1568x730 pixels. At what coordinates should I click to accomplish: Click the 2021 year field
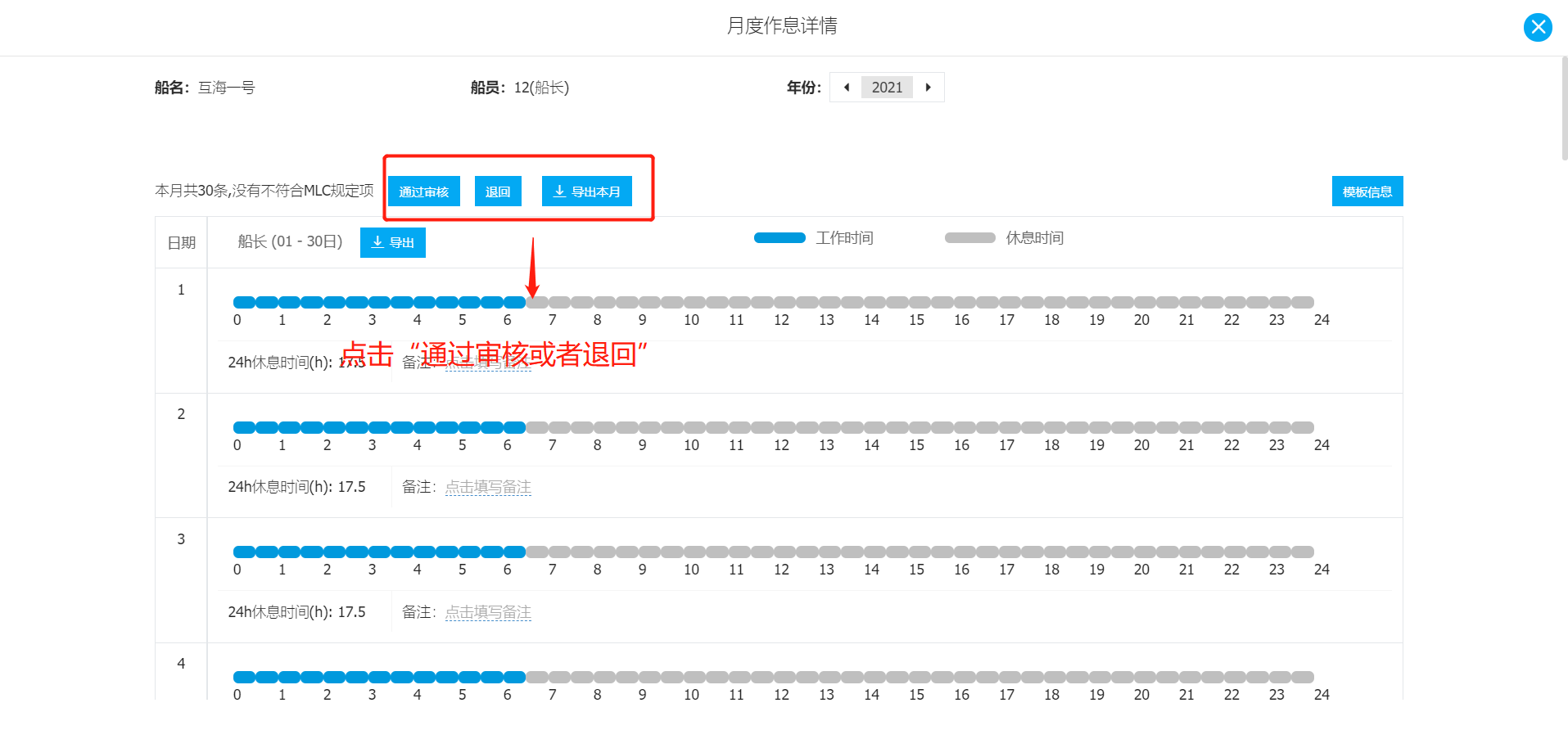point(887,88)
